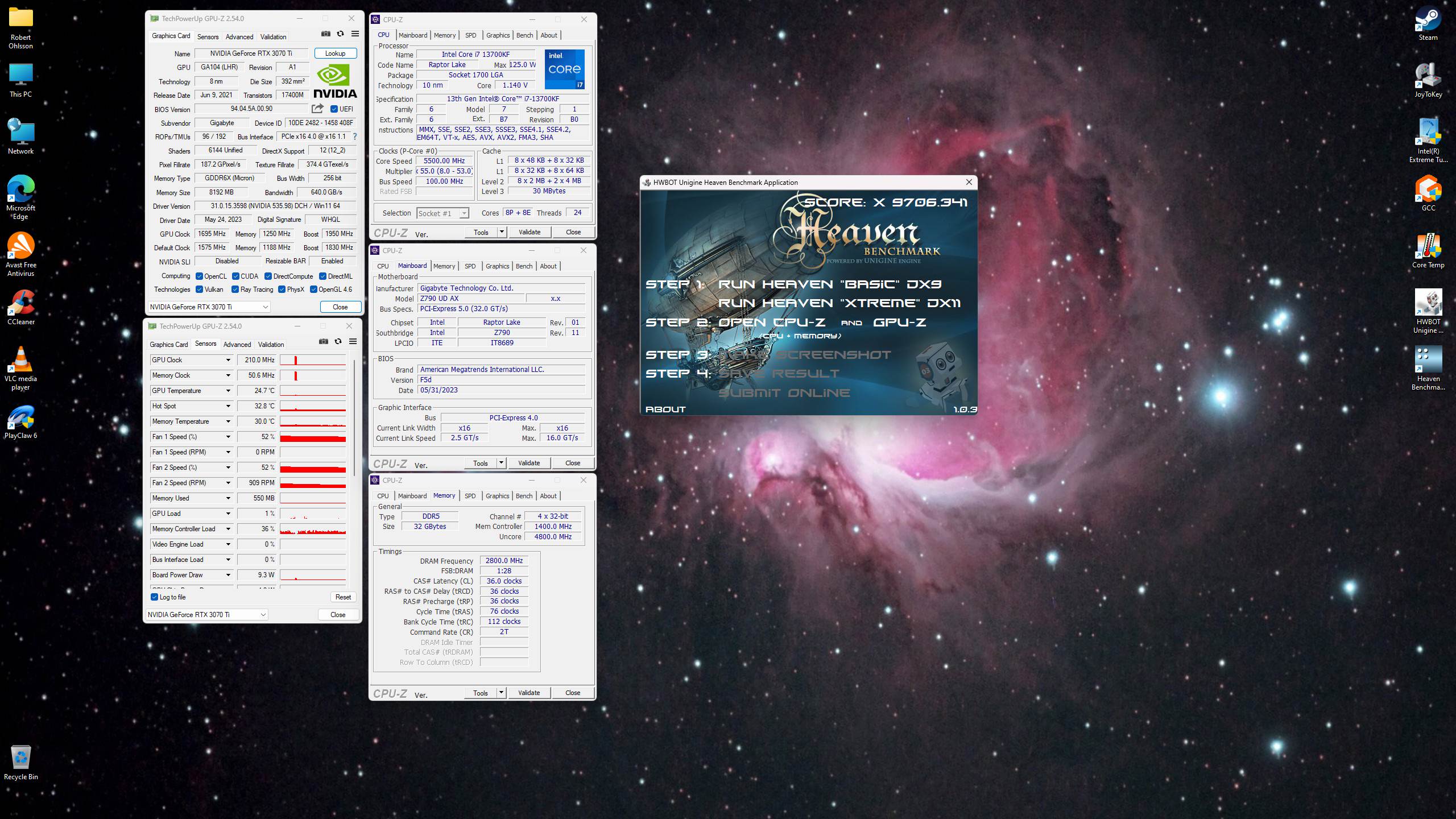This screenshot has width=1456, height=819.
Task: Switch to SPD tab in top CPU-Z window
Action: [x=471, y=35]
